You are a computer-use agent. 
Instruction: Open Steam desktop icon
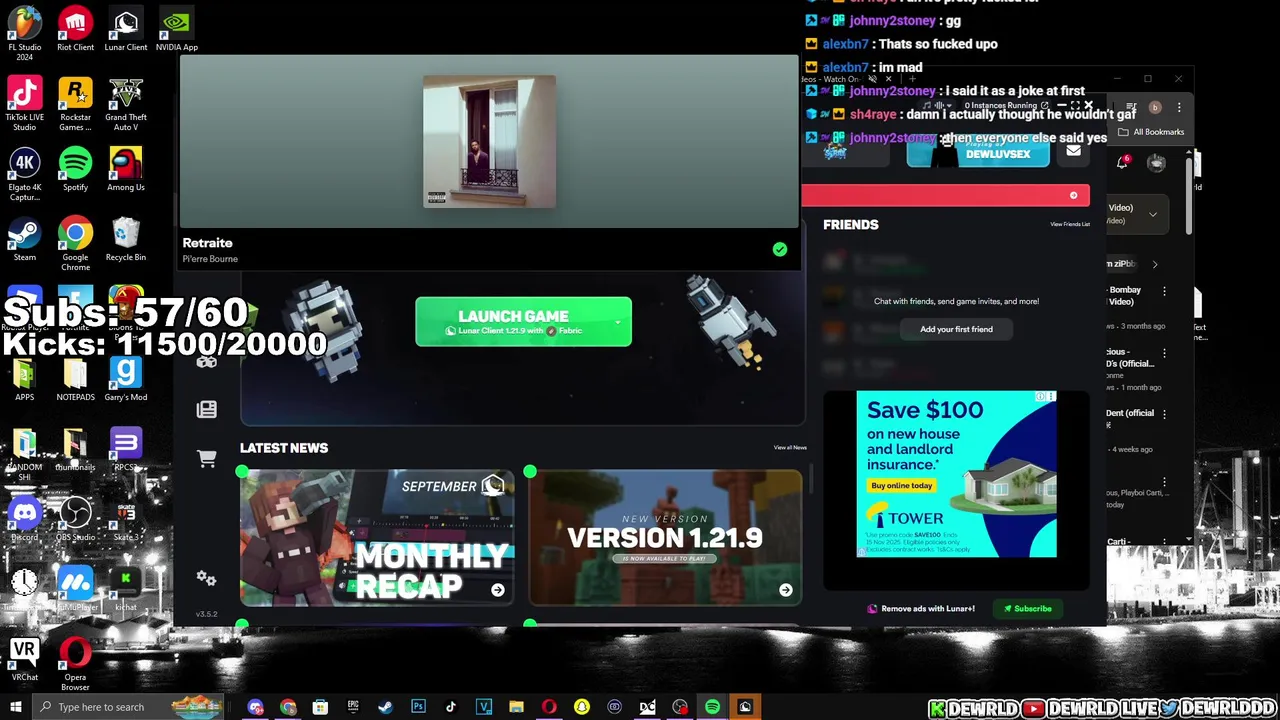pos(24,240)
